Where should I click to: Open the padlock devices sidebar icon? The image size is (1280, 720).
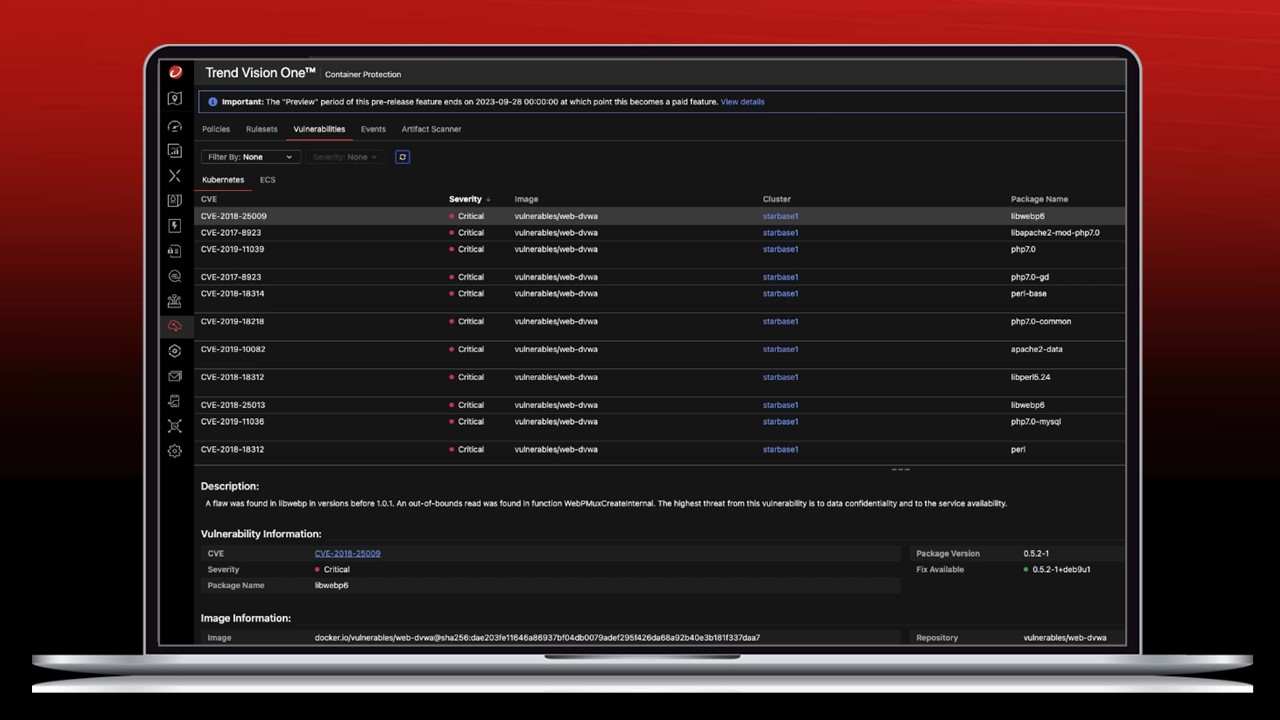click(x=175, y=251)
